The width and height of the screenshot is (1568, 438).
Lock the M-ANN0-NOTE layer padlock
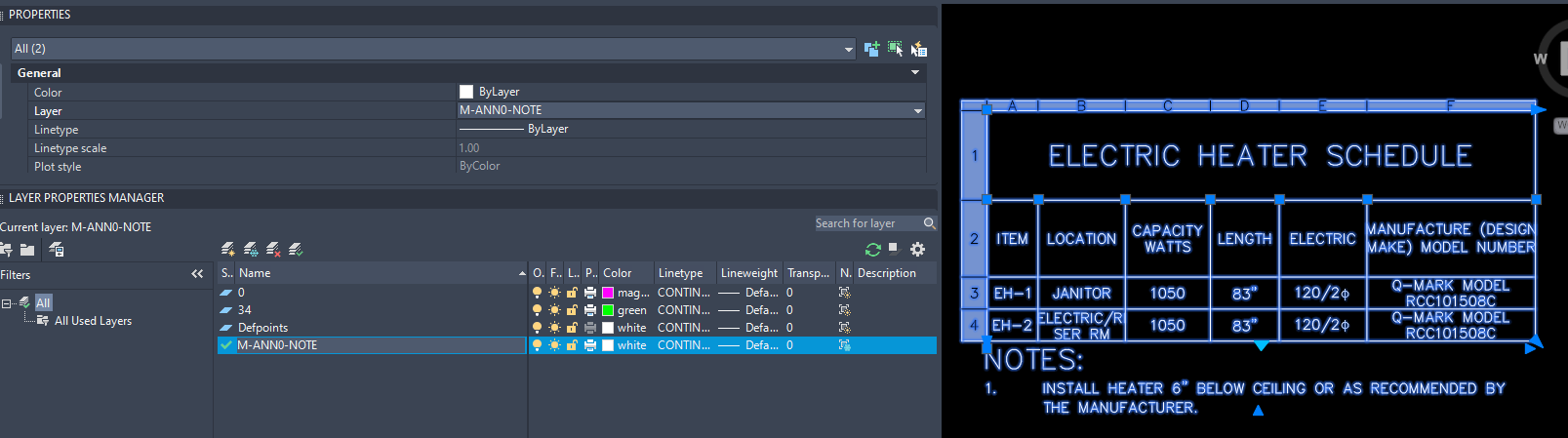(573, 345)
